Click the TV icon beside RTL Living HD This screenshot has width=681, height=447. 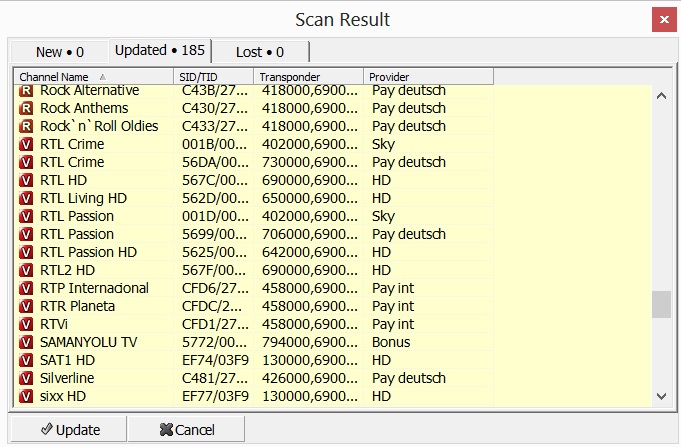pos(27,198)
